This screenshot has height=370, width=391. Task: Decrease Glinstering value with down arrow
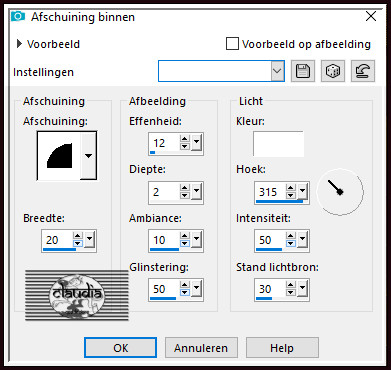tap(185, 292)
